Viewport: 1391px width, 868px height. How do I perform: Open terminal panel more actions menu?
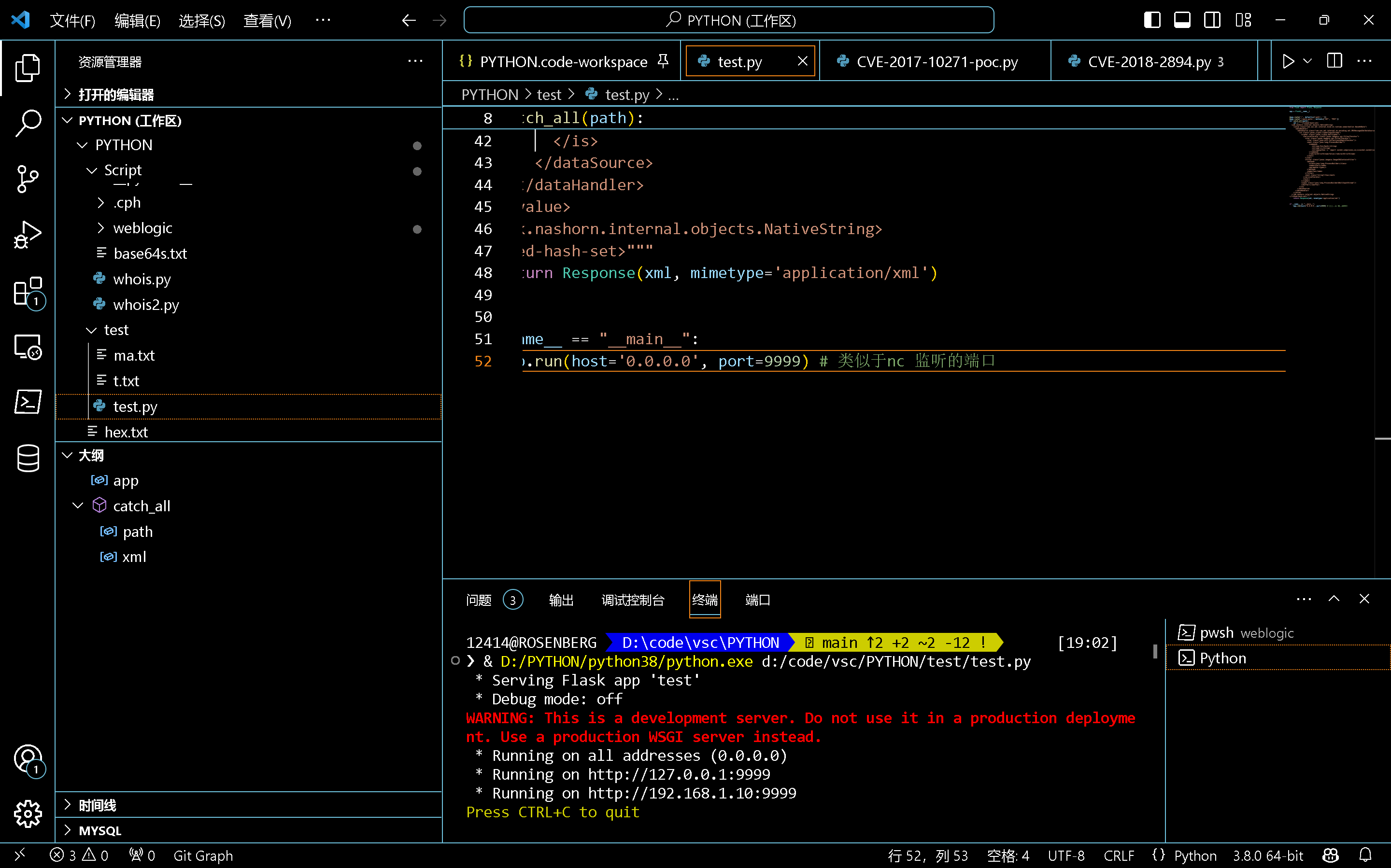(1304, 599)
